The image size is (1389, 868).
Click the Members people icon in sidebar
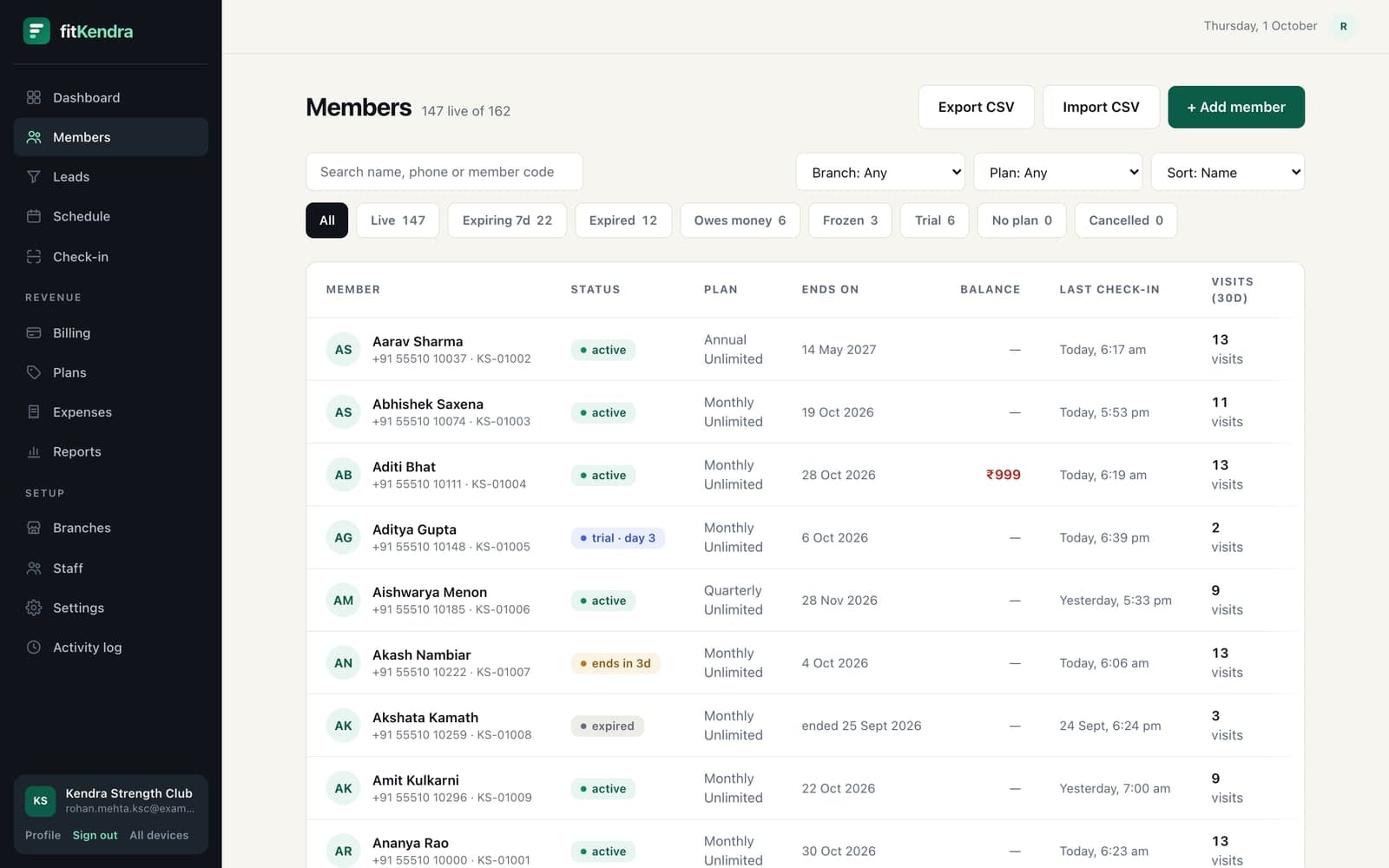pyautogui.click(x=34, y=137)
